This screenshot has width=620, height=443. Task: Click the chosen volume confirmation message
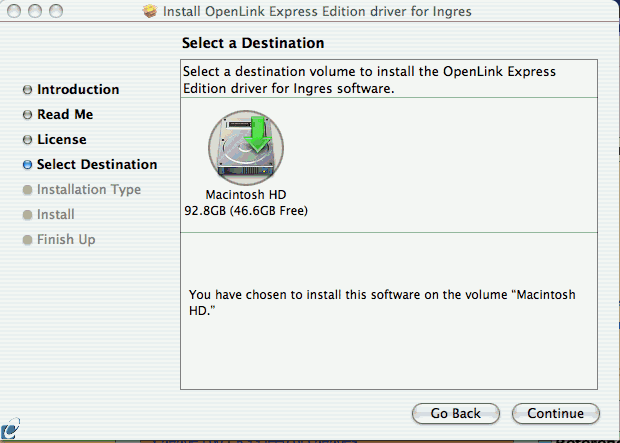tap(382, 303)
